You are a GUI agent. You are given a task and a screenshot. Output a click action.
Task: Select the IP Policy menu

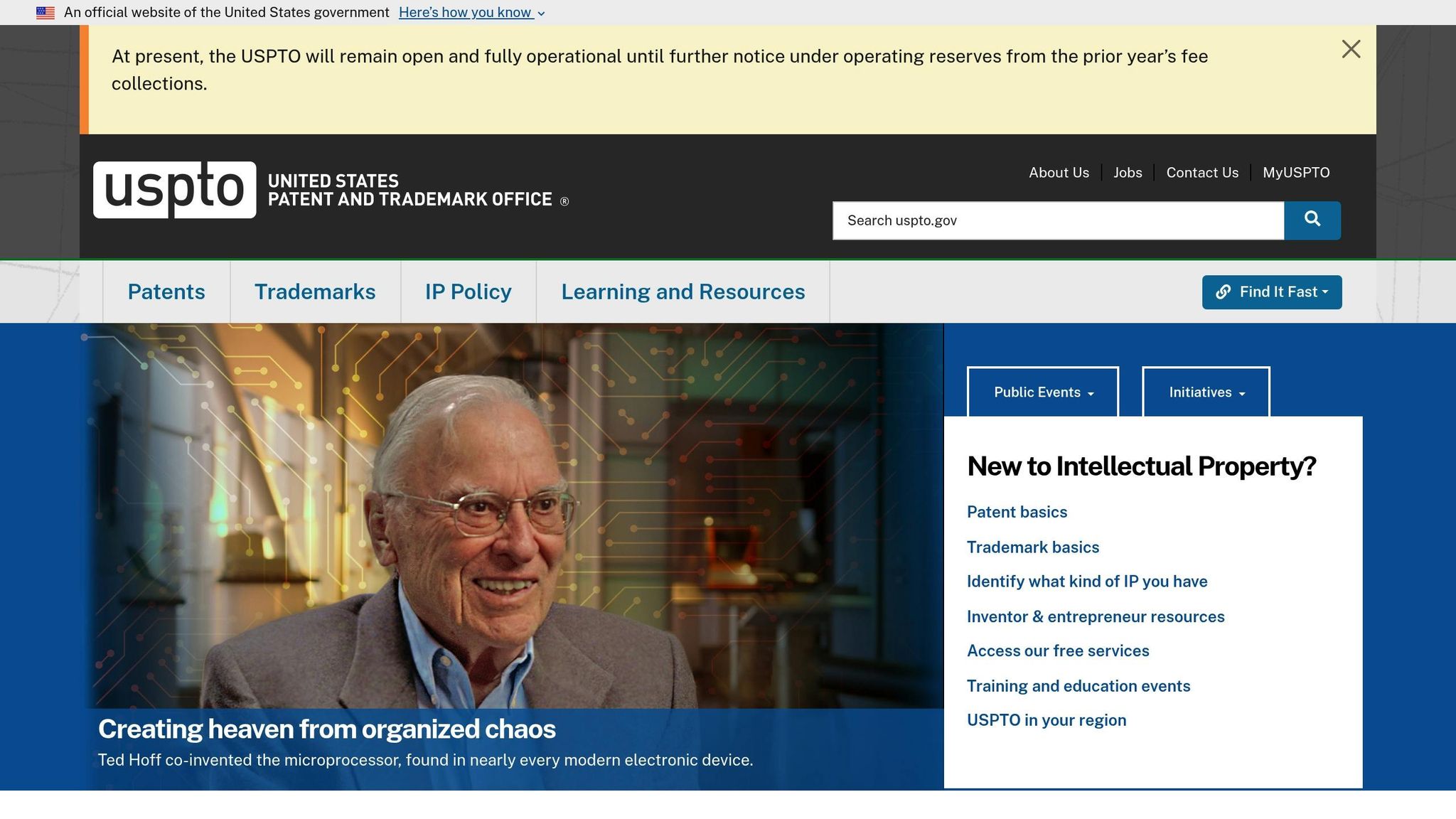click(x=468, y=292)
